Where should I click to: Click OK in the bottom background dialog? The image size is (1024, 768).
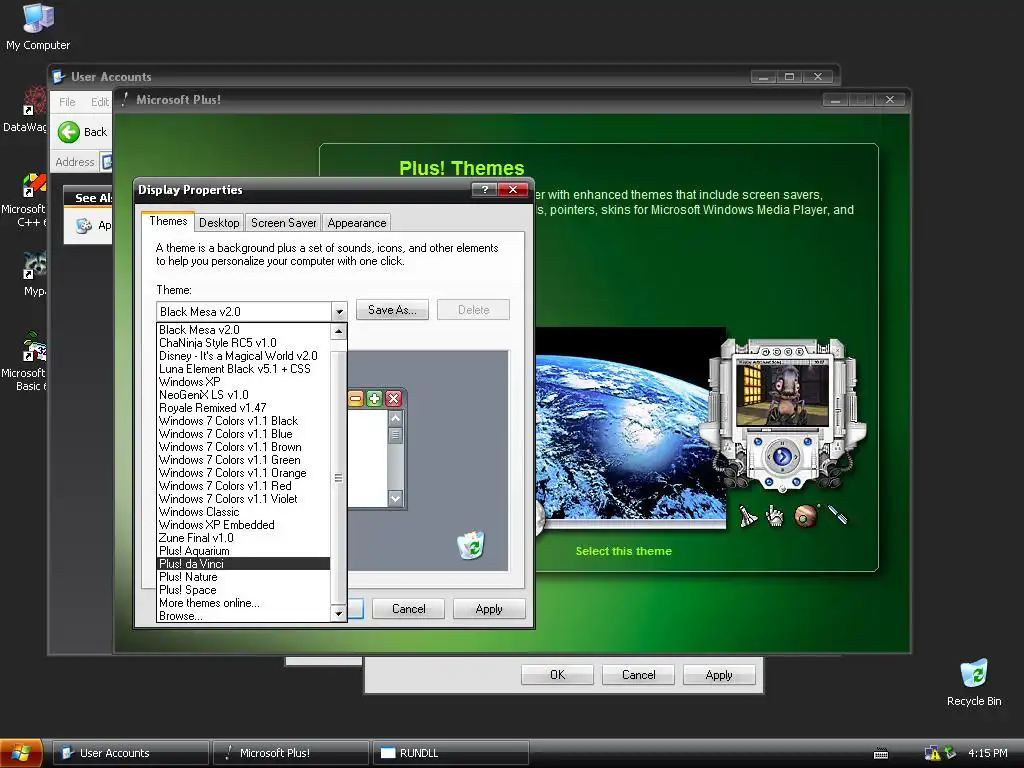coord(557,675)
